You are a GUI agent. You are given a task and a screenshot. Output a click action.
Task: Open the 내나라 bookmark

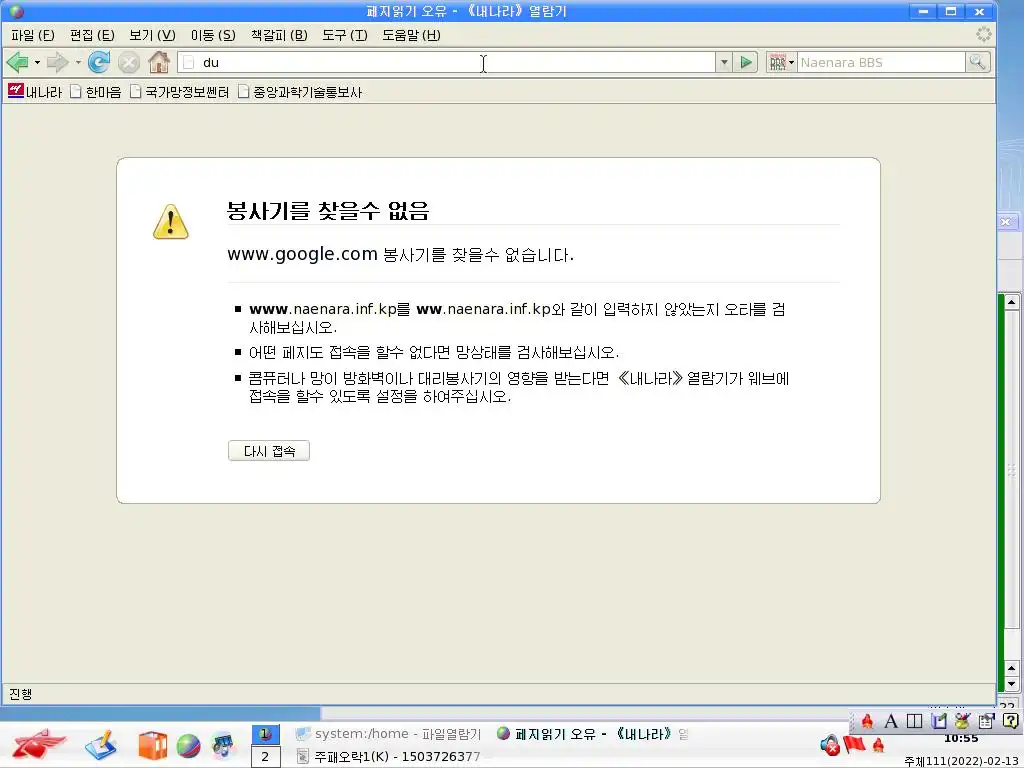pyautogui.click(x=35, y=91)
